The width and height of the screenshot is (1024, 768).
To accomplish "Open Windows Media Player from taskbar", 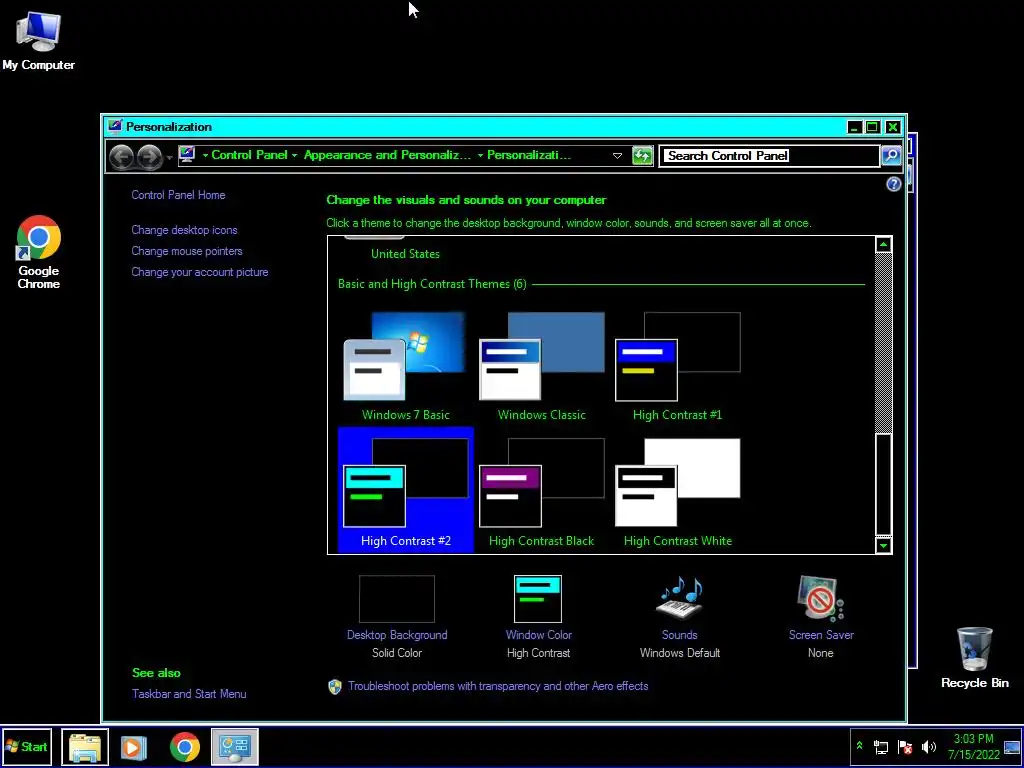I will click(x=134, y=746).
